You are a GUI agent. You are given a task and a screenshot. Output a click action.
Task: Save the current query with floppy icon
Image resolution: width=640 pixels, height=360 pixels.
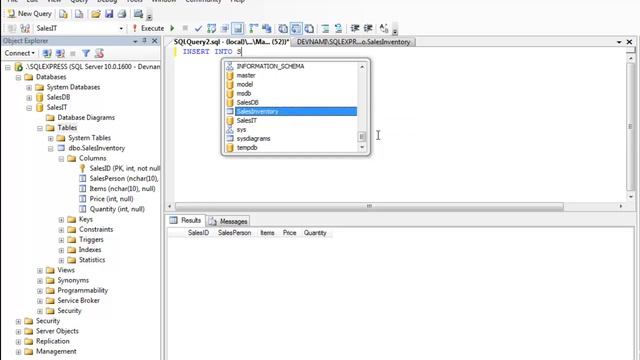109,14
